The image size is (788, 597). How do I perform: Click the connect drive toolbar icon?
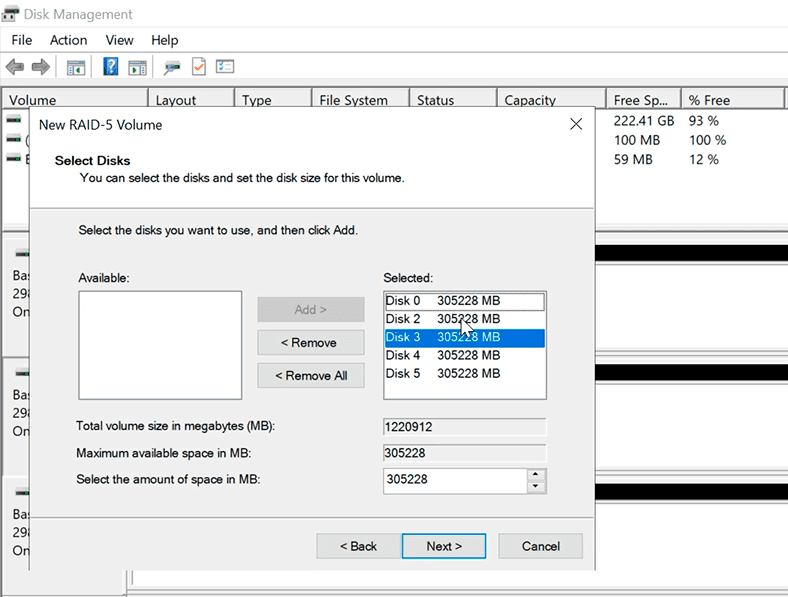172,67
